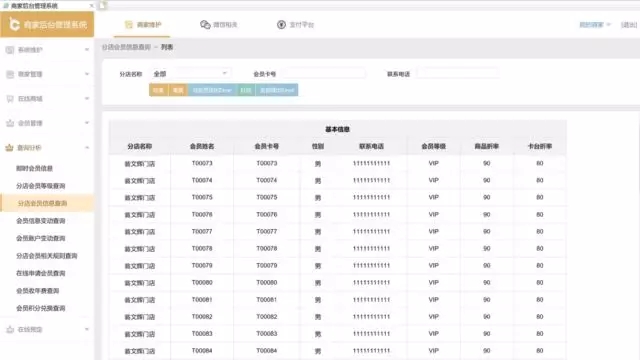Click the 在线商城 shop icon
The image size is (640, 360).
[x=10, y=99]
